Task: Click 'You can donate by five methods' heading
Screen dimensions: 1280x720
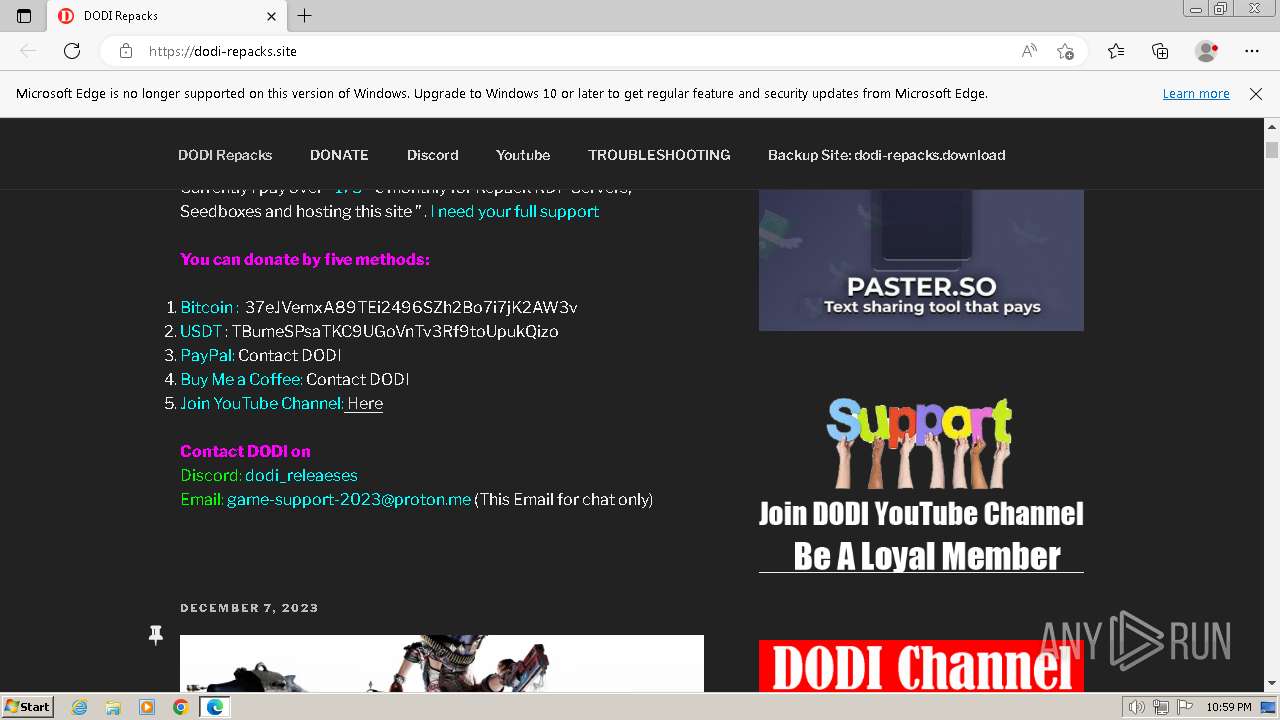Action: 305,260
